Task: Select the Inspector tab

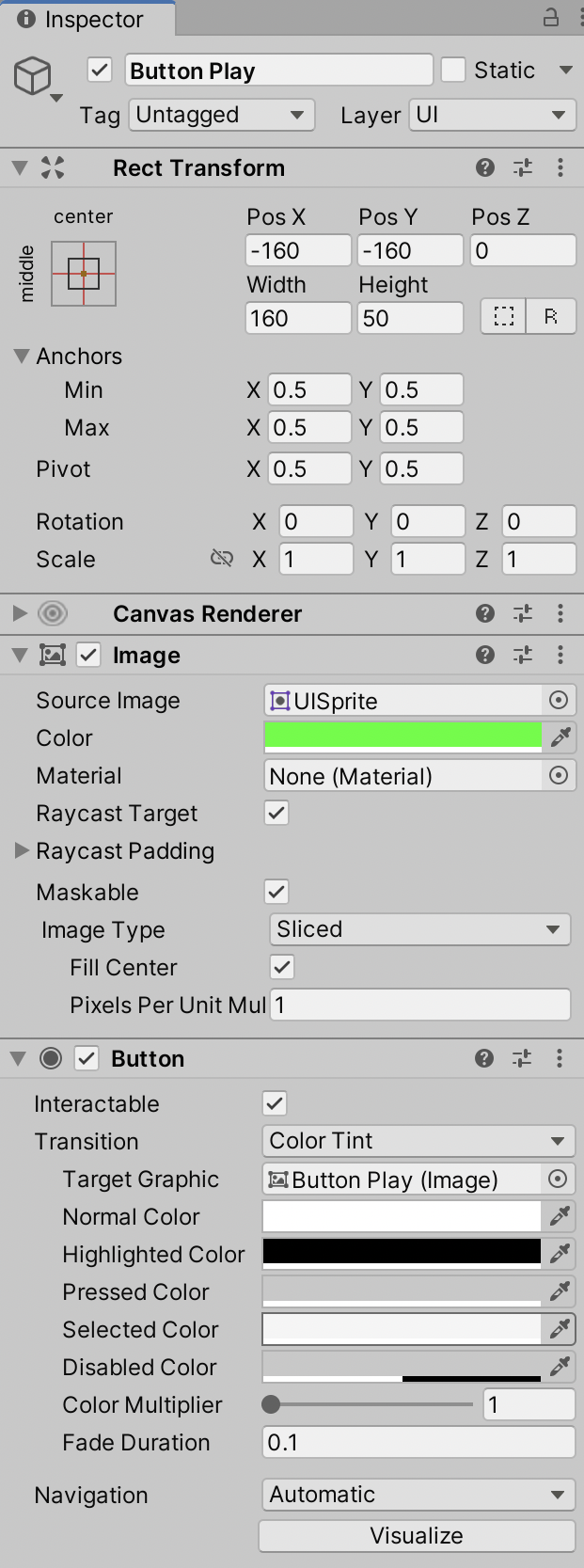Action: click(87, 18)
